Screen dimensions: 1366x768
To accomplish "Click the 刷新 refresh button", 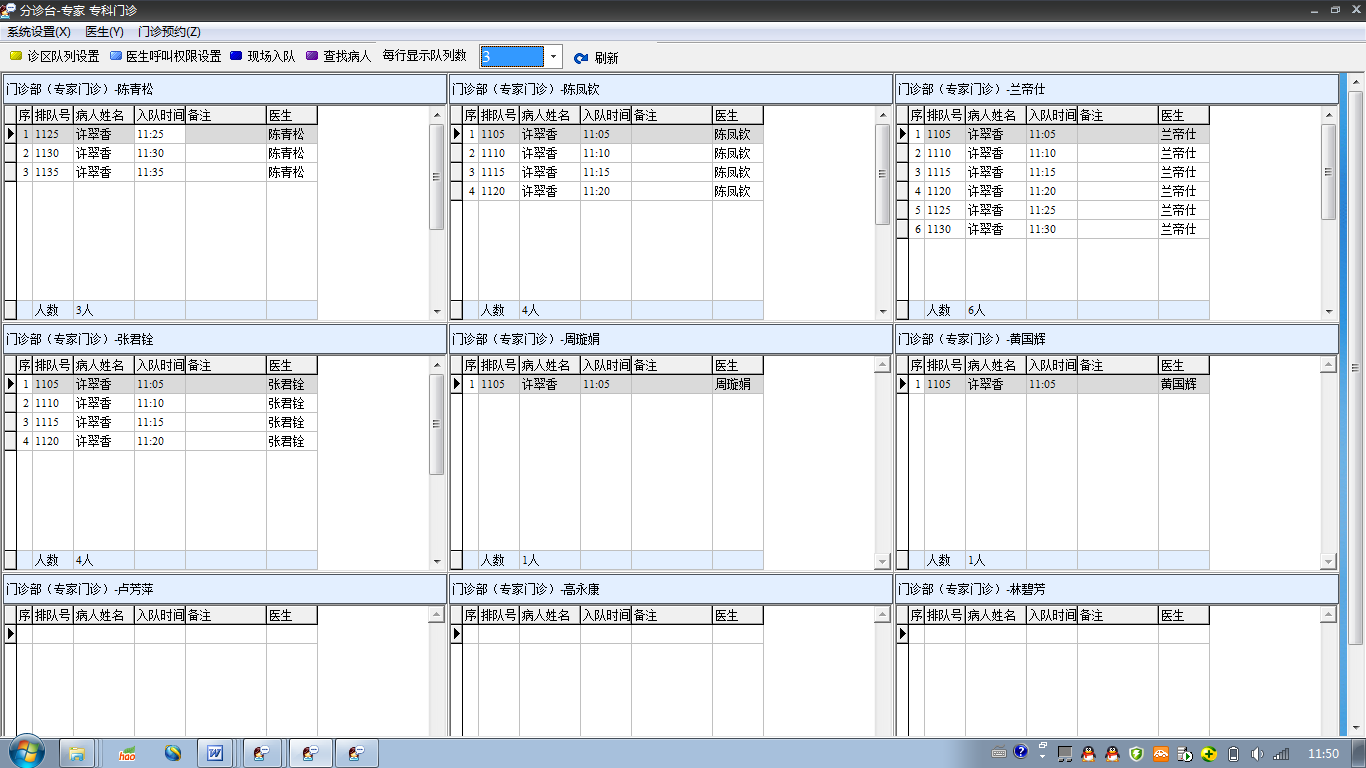I will pos(596,58).
